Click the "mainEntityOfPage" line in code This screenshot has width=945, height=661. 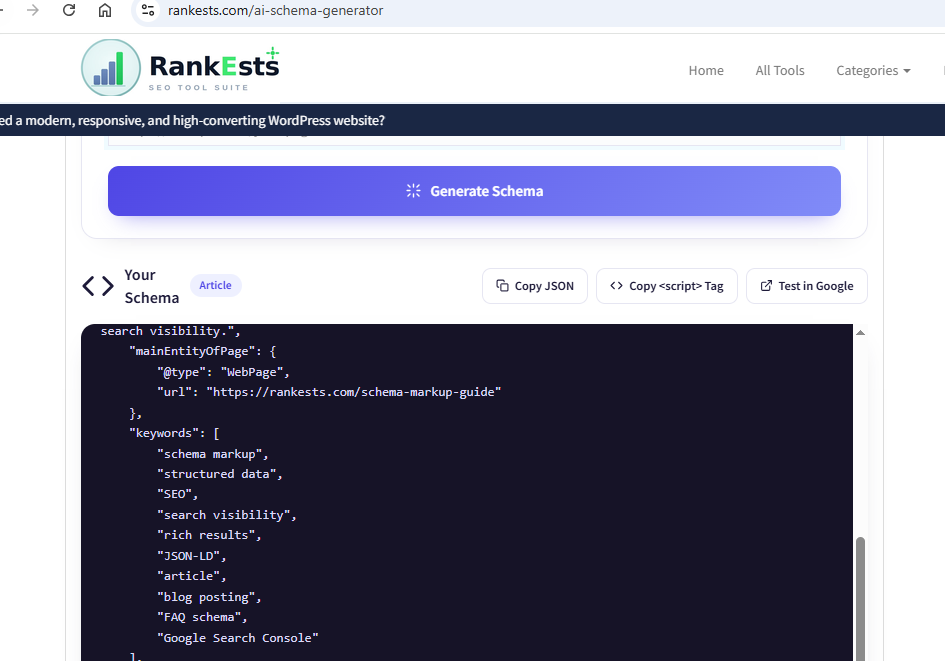202,351
